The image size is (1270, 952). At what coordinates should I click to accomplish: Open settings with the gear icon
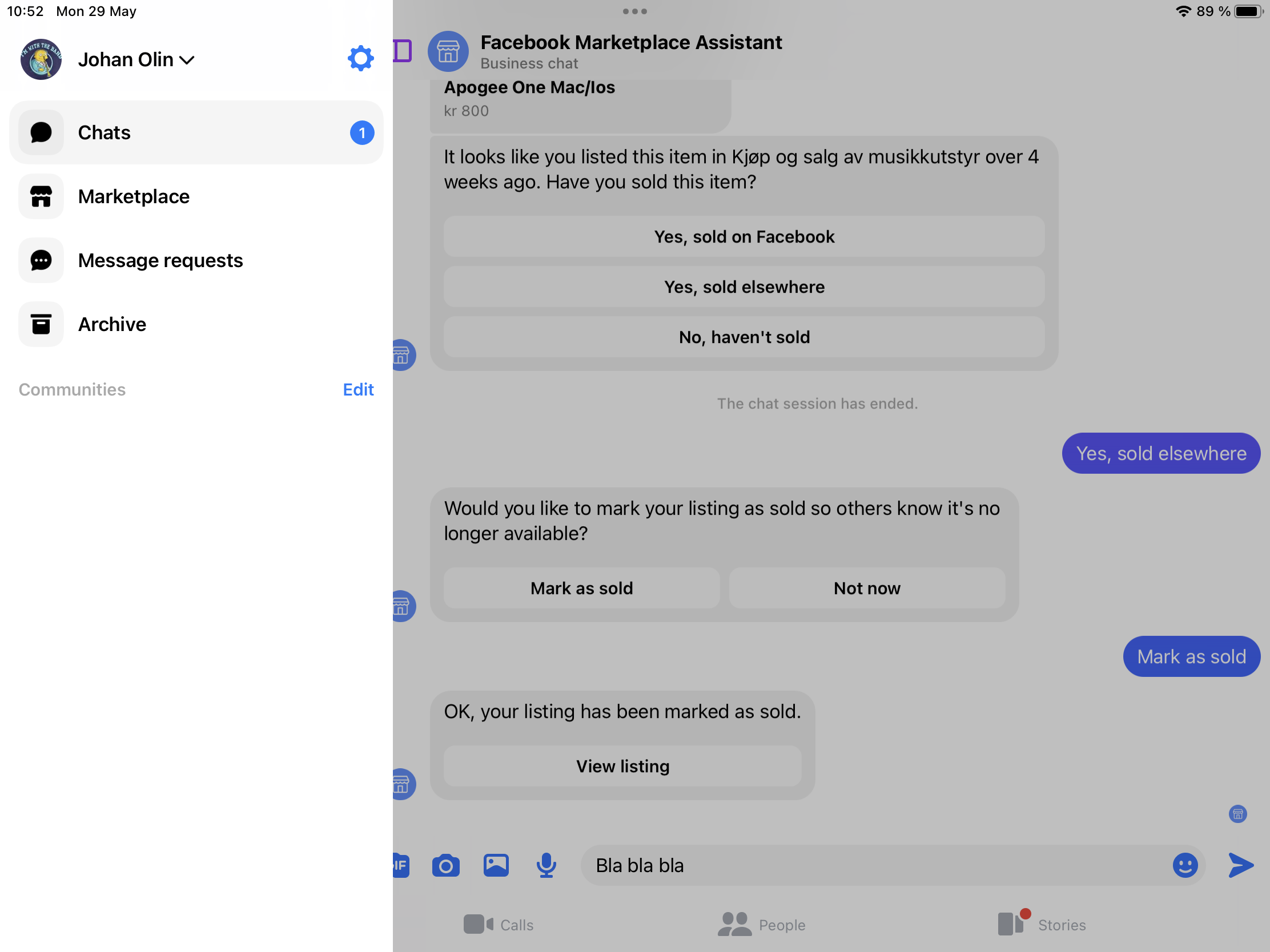(x=360, y=59)
